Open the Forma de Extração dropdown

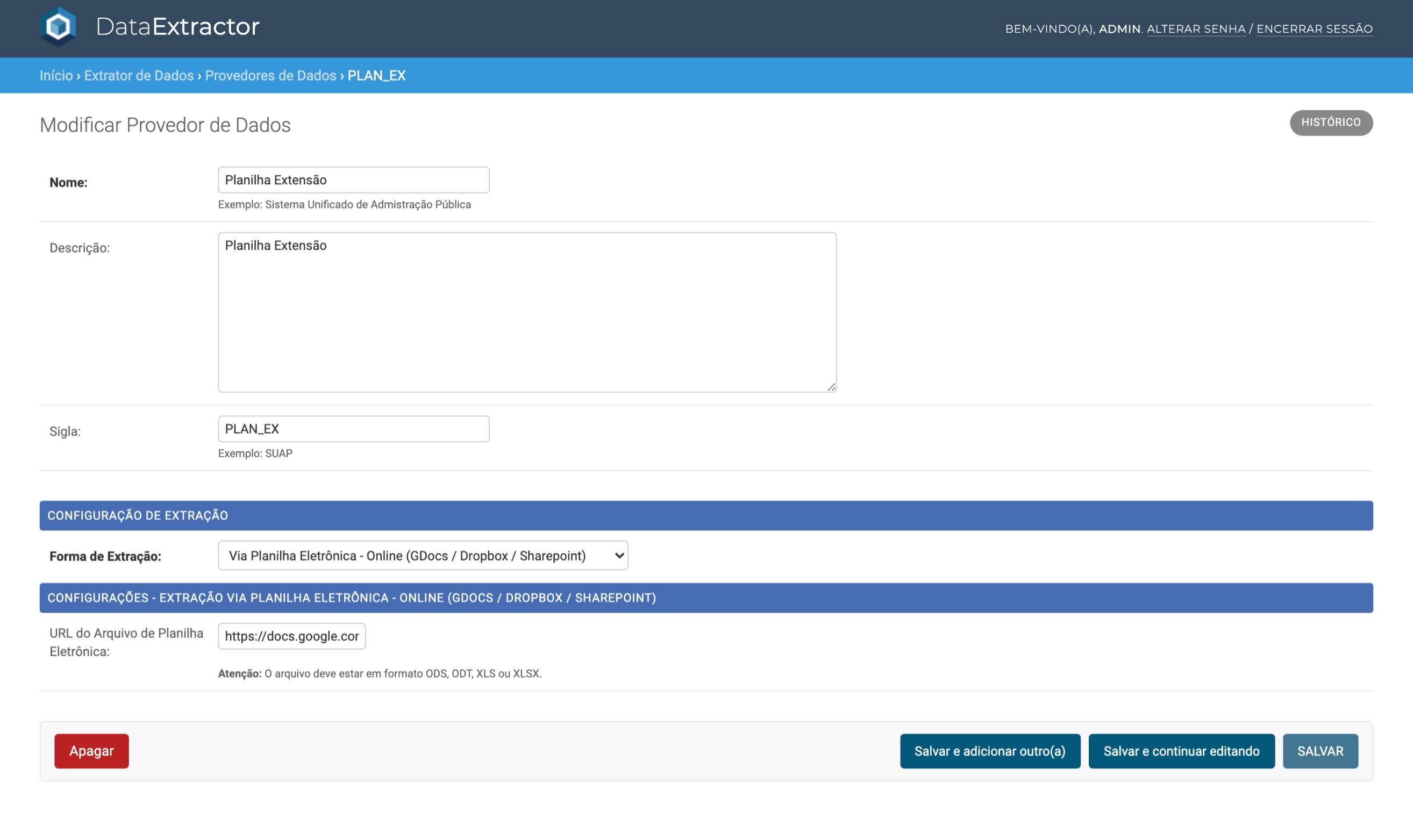423,555
